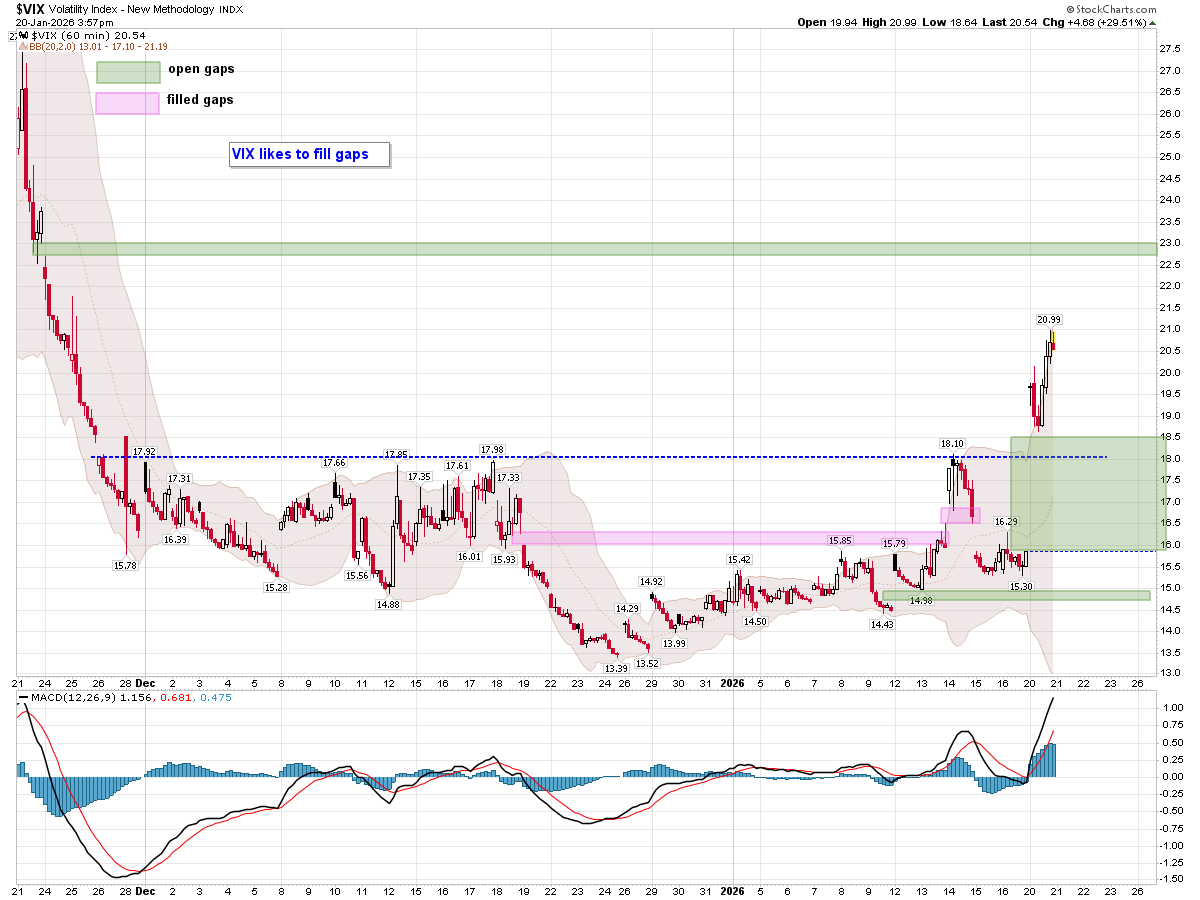This screenshot has height=900, width=1200.
Task: Click the large green open gap zone near 17
Action: click(x=1085, y=494)
